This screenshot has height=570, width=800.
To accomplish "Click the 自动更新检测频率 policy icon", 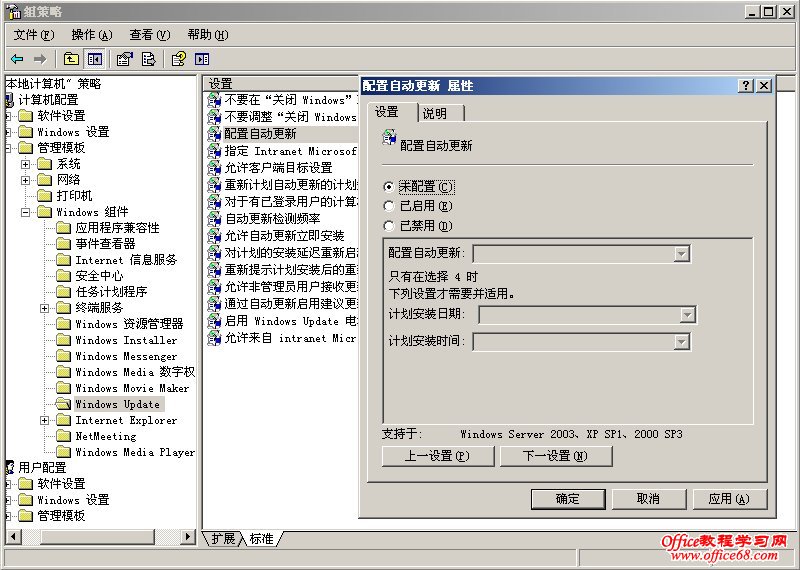I will [x=214, y=219].
